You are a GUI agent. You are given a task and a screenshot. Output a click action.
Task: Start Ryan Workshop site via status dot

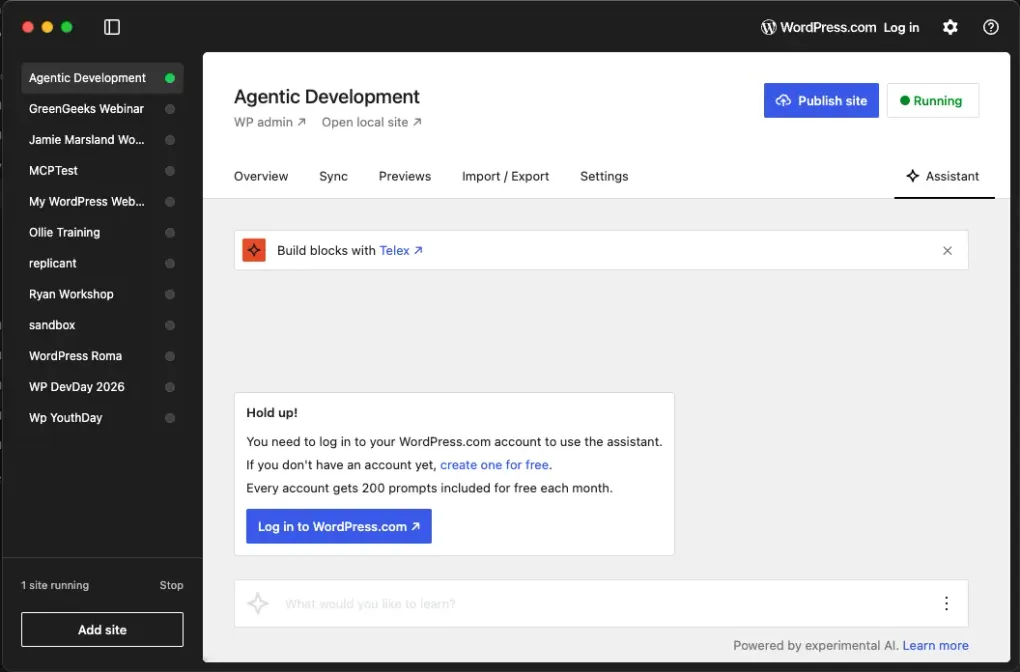(170, 294)
